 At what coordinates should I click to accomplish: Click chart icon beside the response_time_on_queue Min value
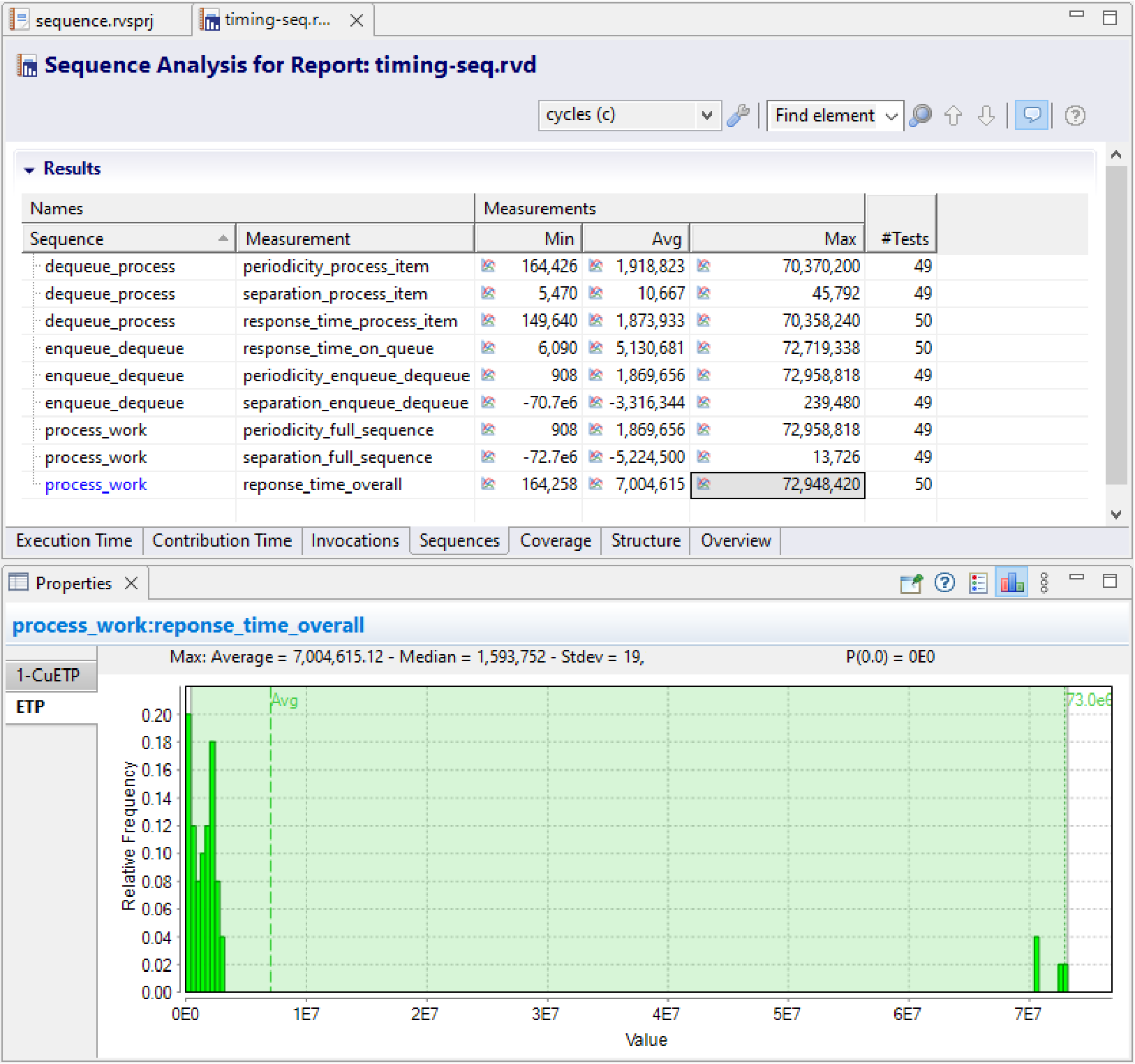tap(488, 347)
